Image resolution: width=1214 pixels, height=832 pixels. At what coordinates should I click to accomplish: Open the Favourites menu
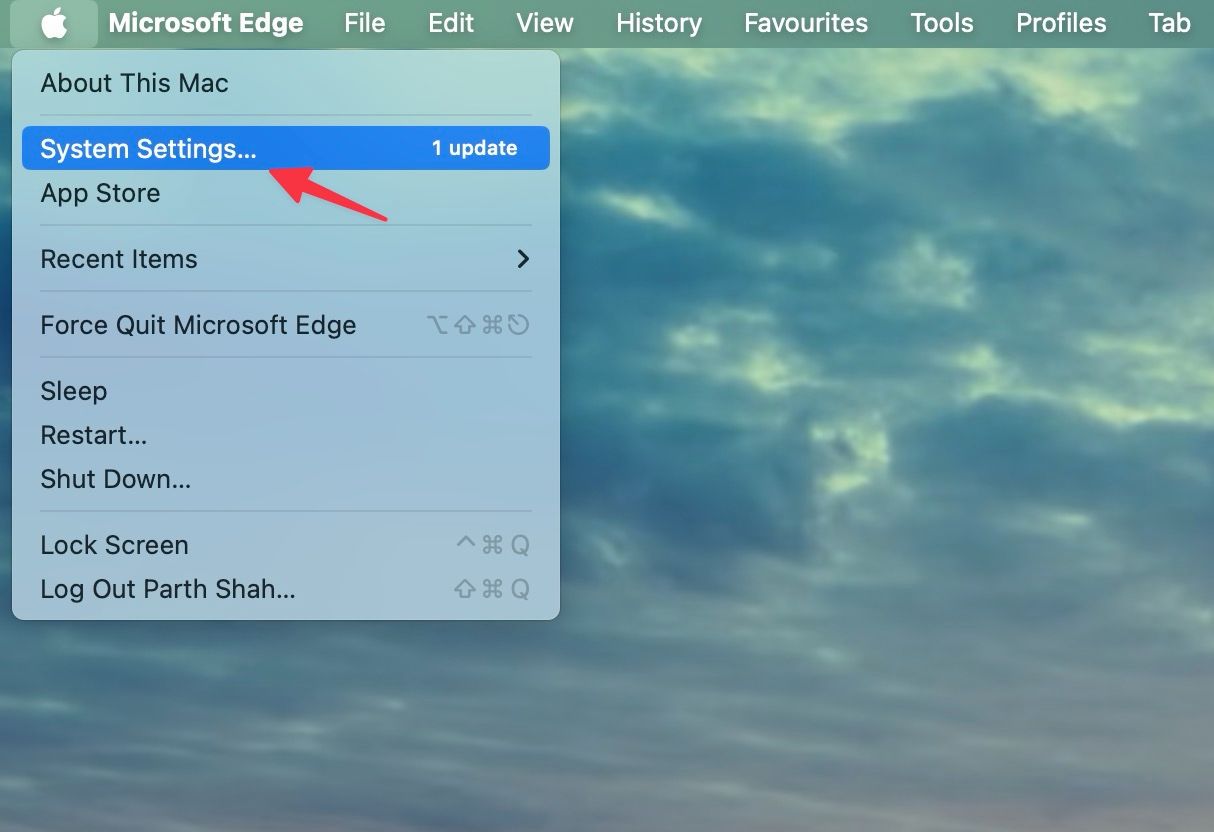805,22
